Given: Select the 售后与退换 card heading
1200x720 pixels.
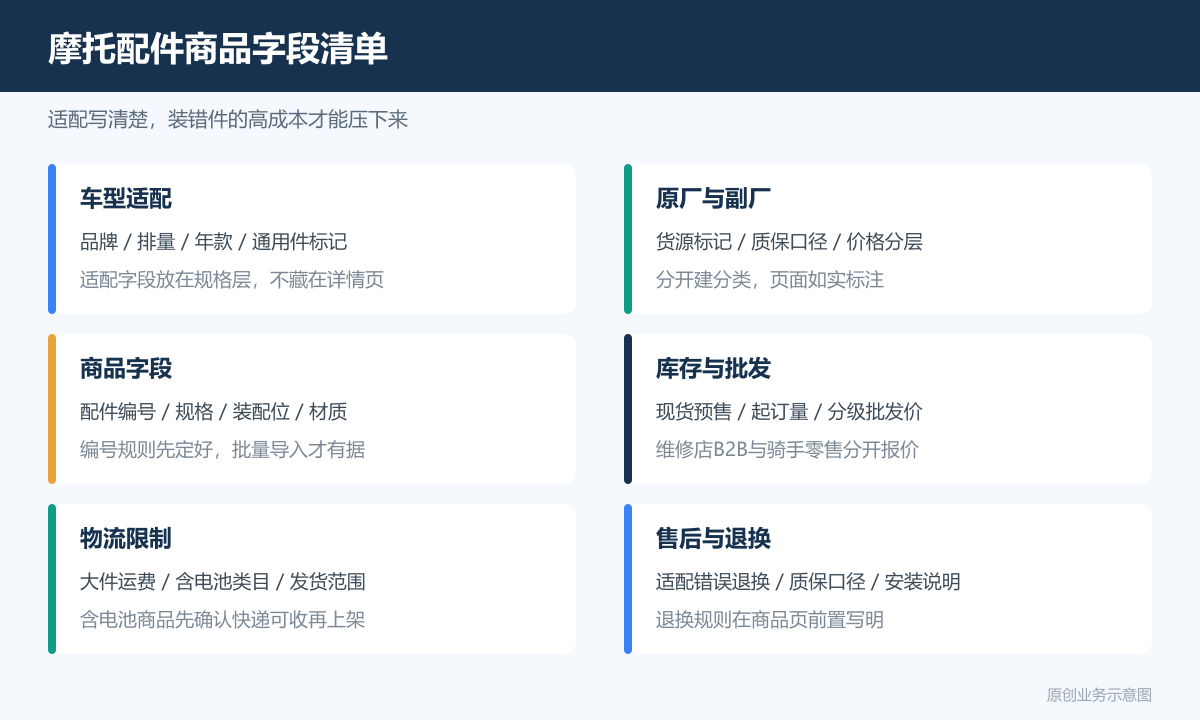Looking at the screenshot, I should 713,538.
